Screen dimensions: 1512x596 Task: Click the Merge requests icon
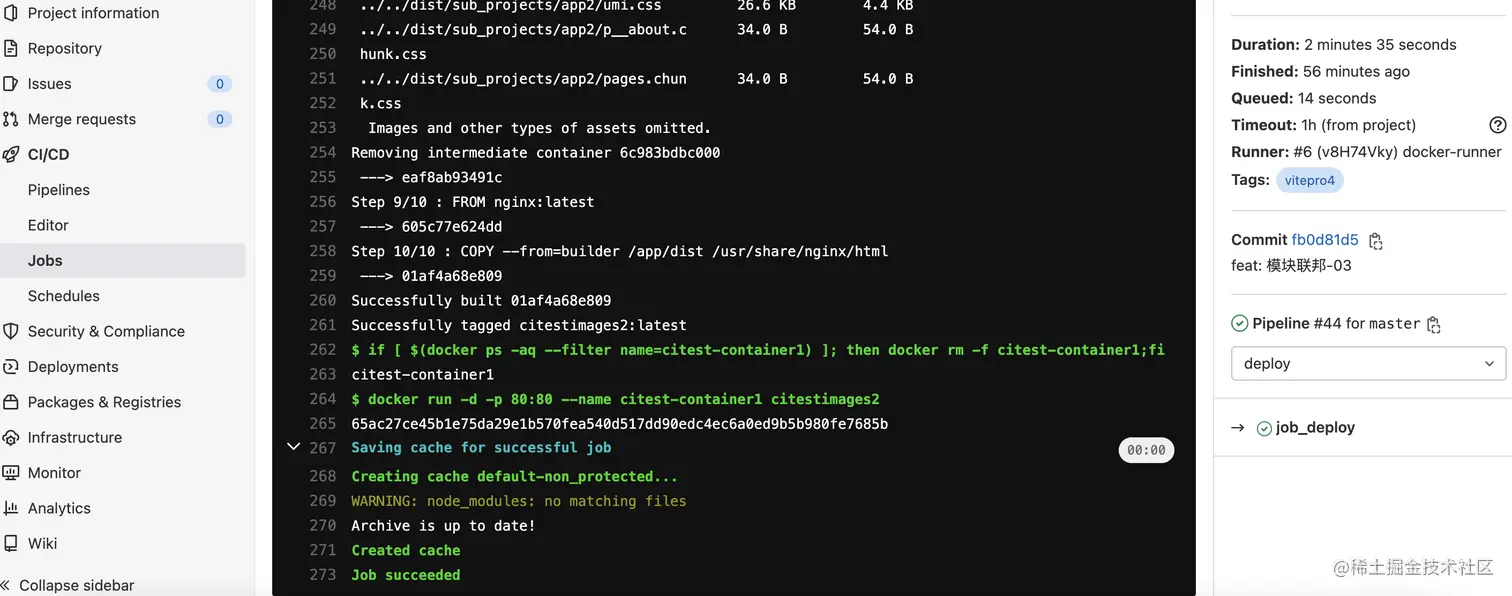(10, 119)
